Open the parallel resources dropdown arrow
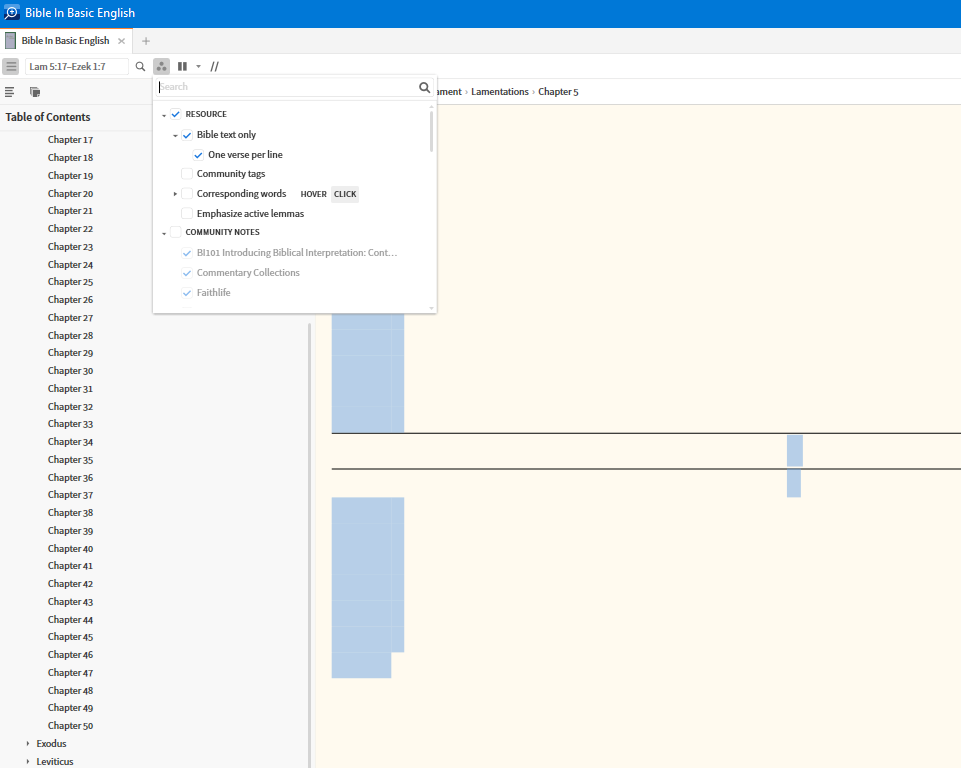 tap(199, 66)
